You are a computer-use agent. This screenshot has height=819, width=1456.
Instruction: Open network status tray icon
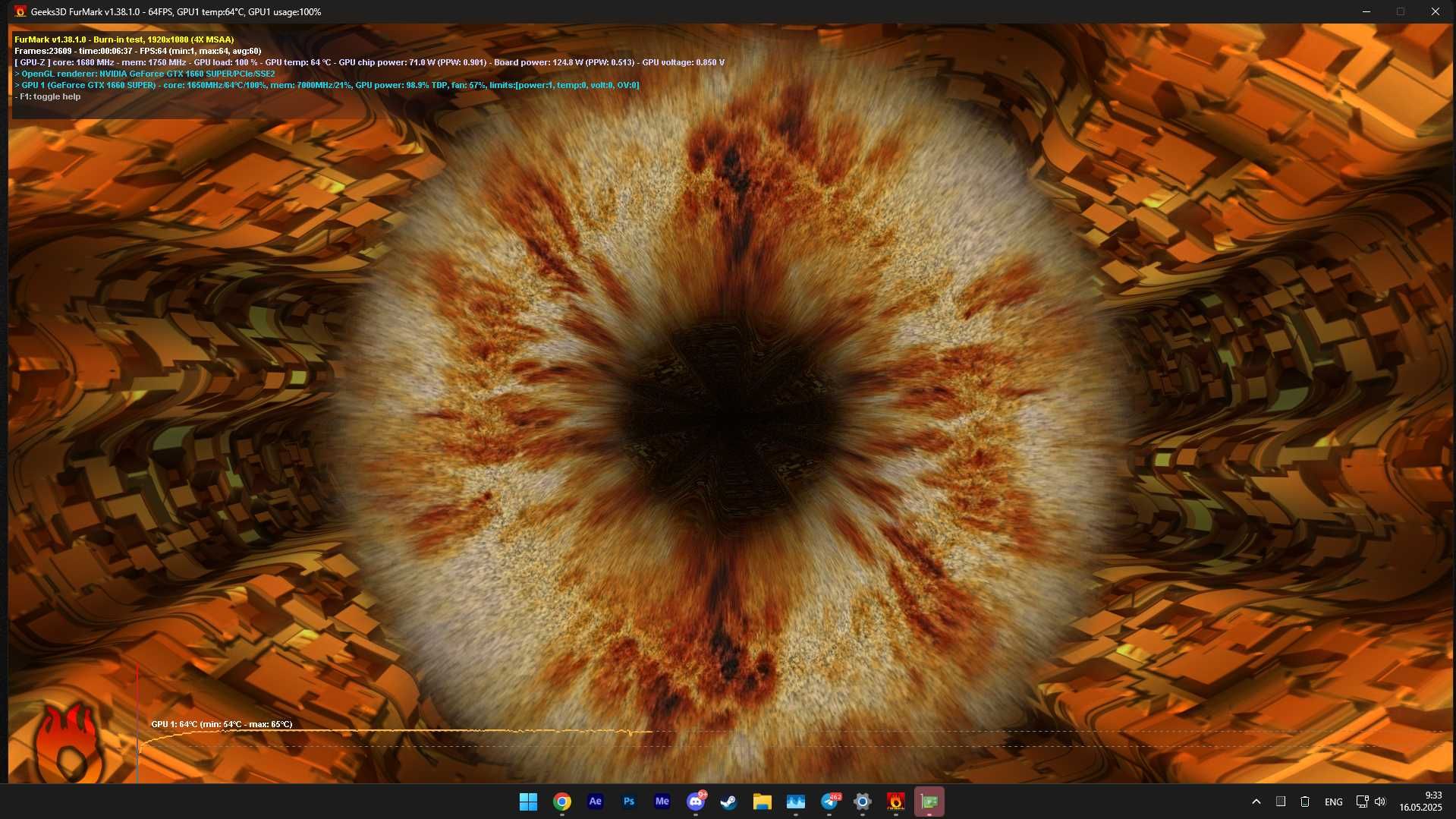click(1362, 802)
